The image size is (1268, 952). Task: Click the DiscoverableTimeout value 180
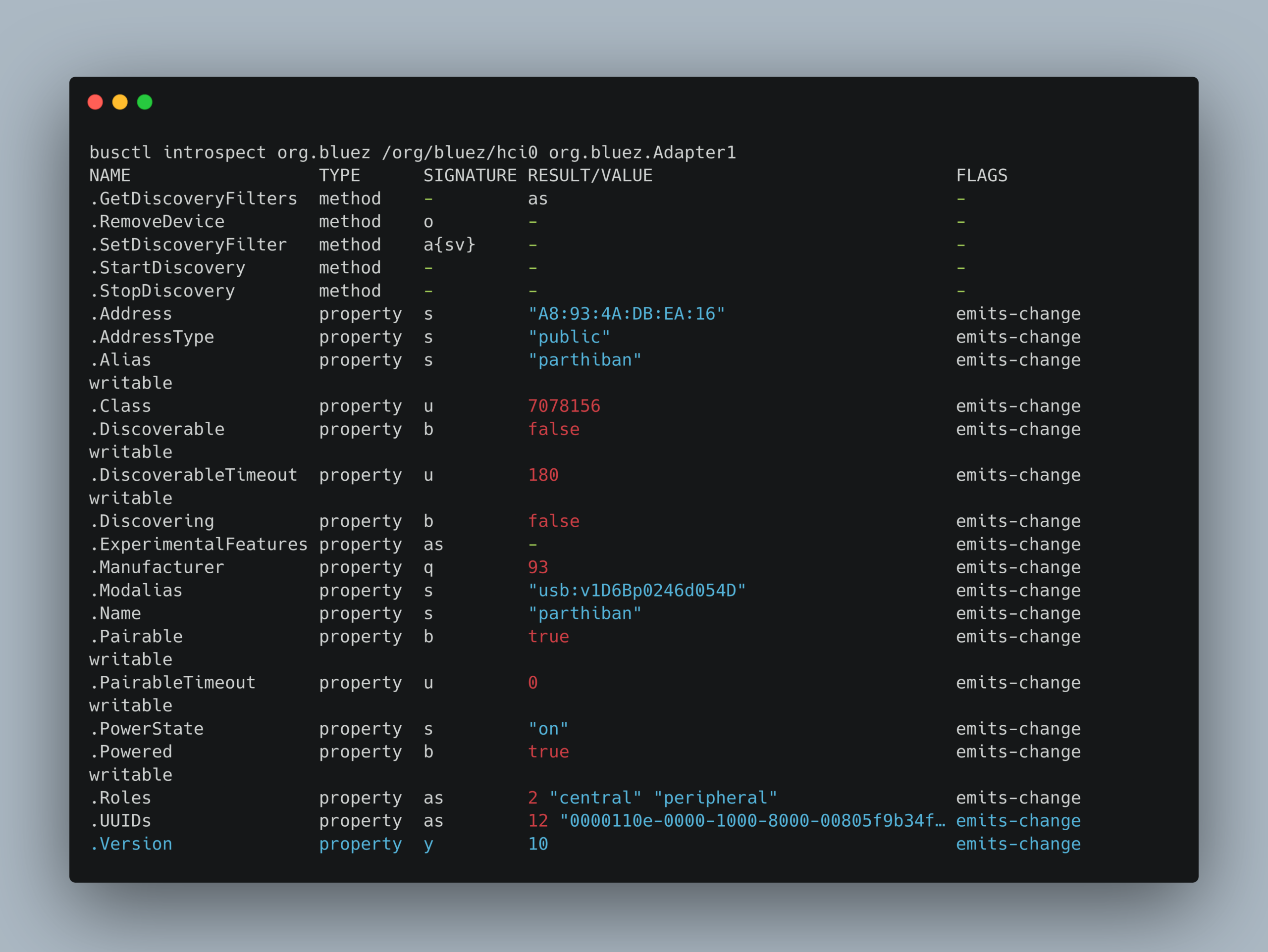[x=543, y=475]
